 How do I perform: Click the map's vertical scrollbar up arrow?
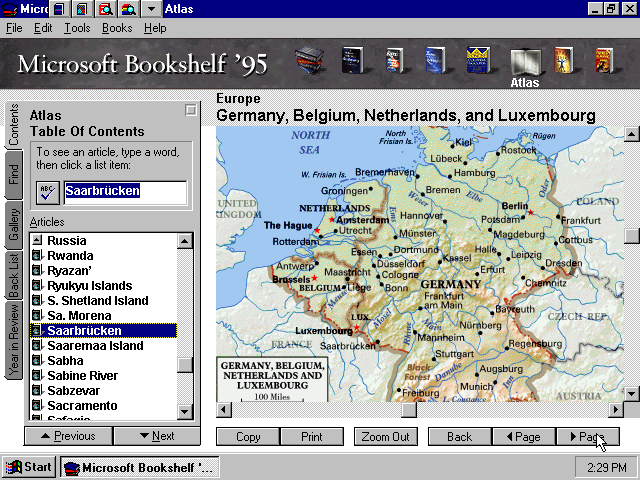(x=631, y=133)
